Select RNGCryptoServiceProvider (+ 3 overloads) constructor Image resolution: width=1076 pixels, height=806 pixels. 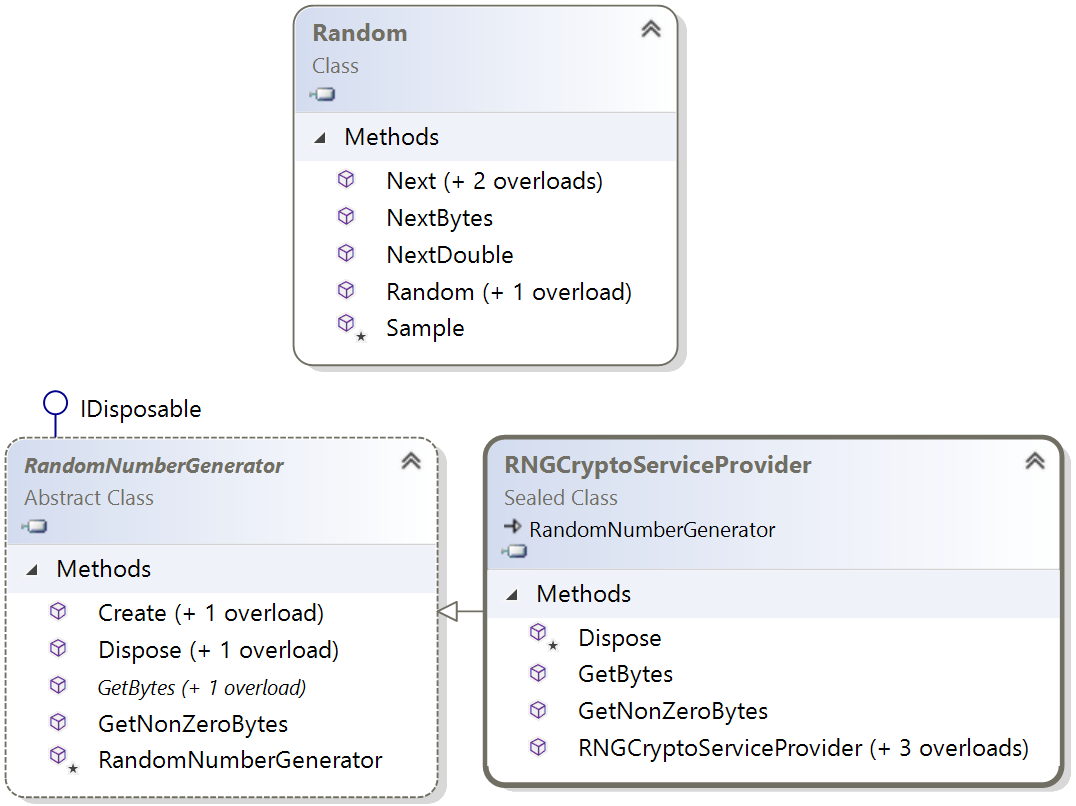(x=804, y=748)
